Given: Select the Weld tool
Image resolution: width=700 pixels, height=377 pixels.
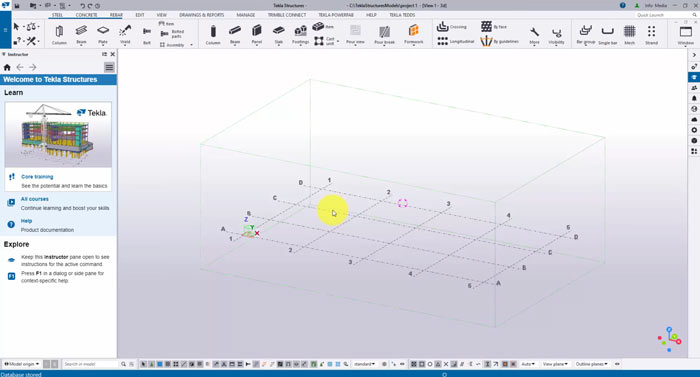Looking at the screenshot, I should coord(125,34).
